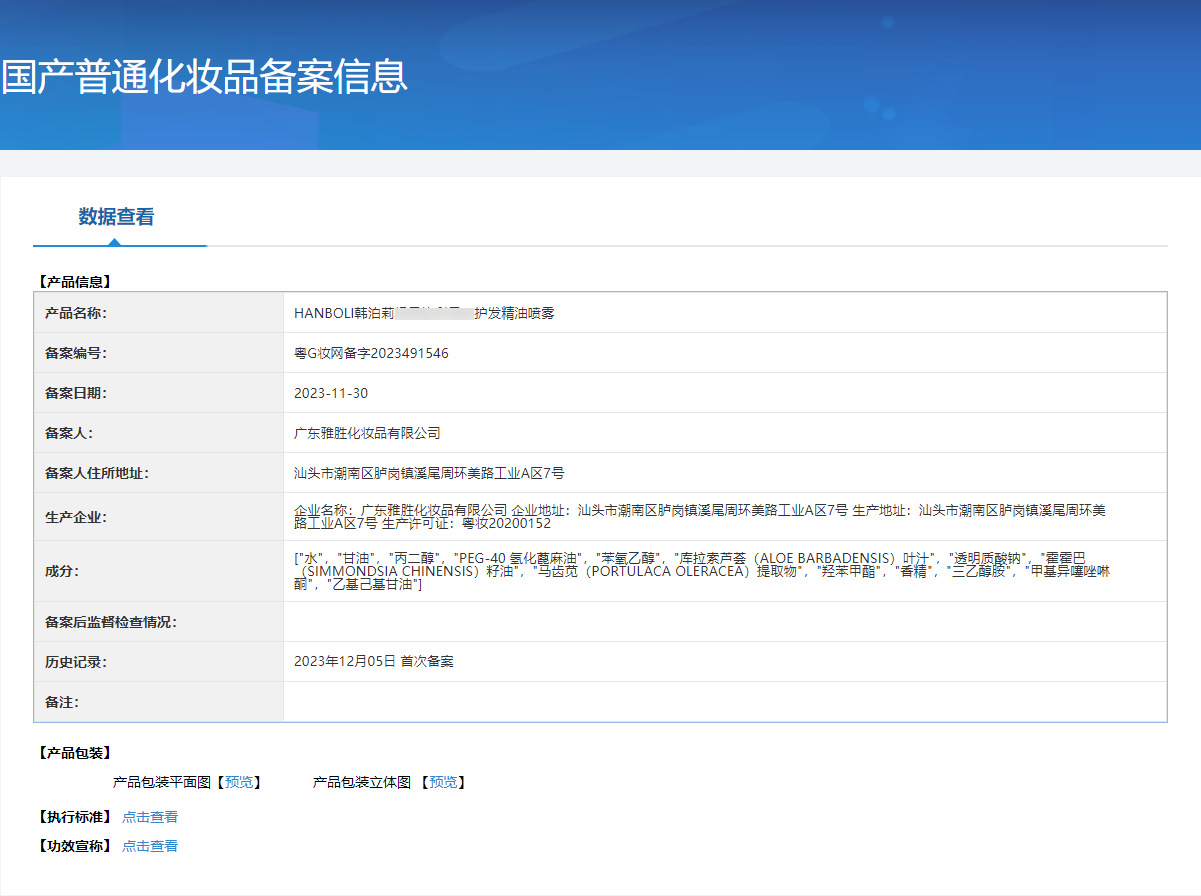
Task: Select the address in the 备案人住所地址 row
Action: 429,473
